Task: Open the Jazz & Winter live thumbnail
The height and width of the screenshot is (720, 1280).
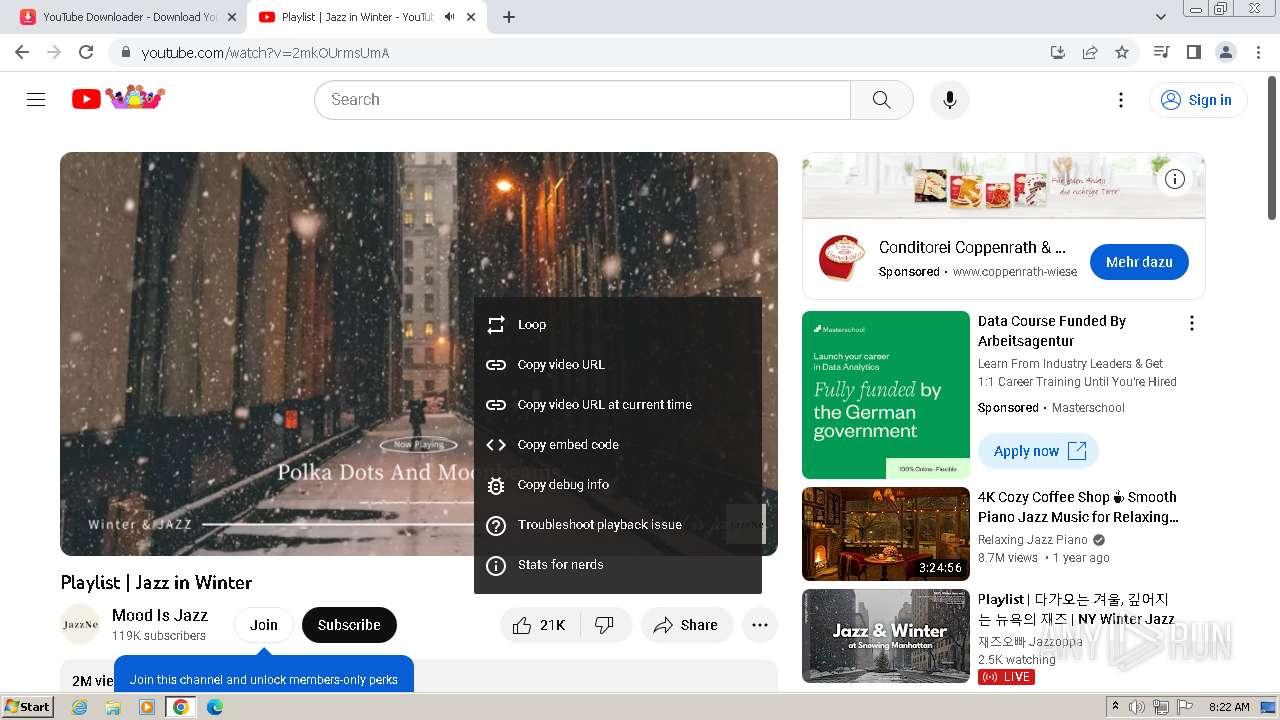Action: pyautogui.click(x=886, y=636)
